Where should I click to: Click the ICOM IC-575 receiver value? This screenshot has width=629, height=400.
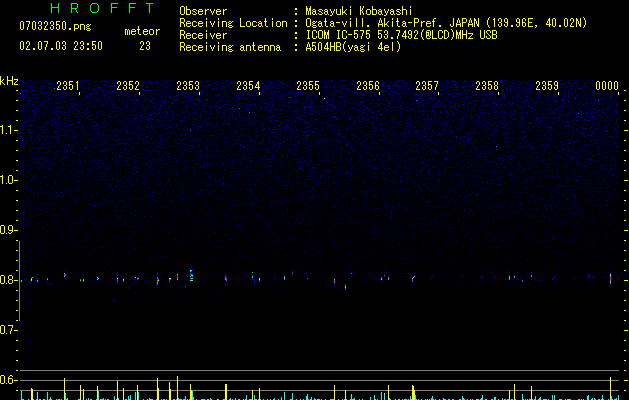pos(401,35)
